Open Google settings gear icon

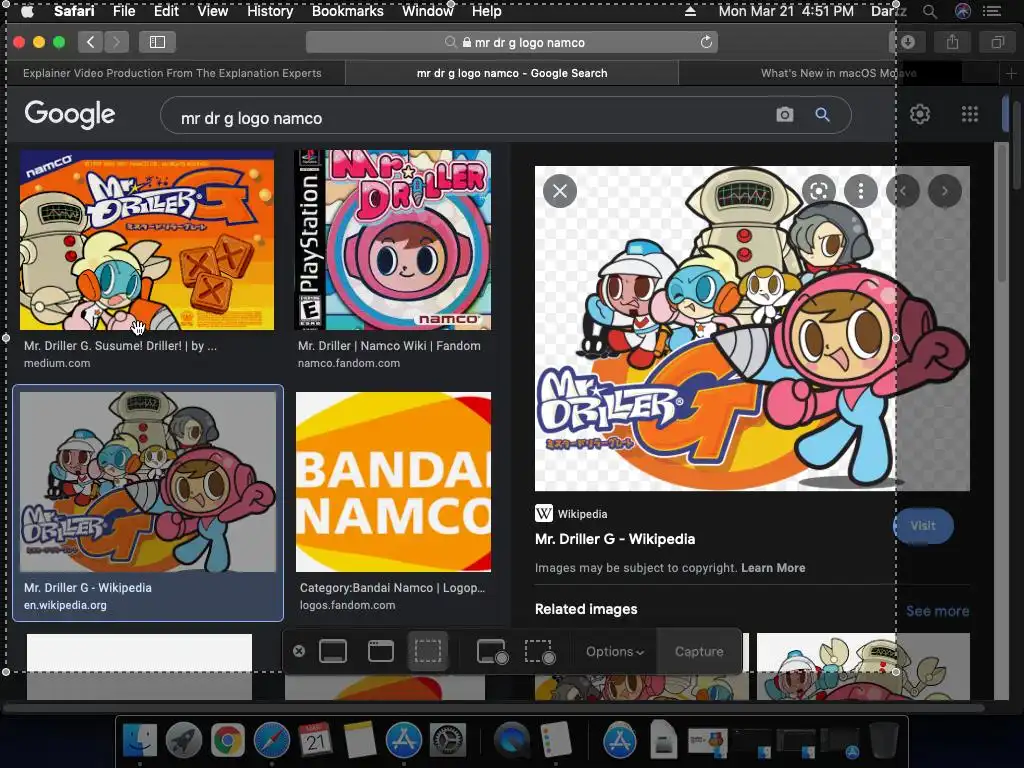tap(920, 114)
